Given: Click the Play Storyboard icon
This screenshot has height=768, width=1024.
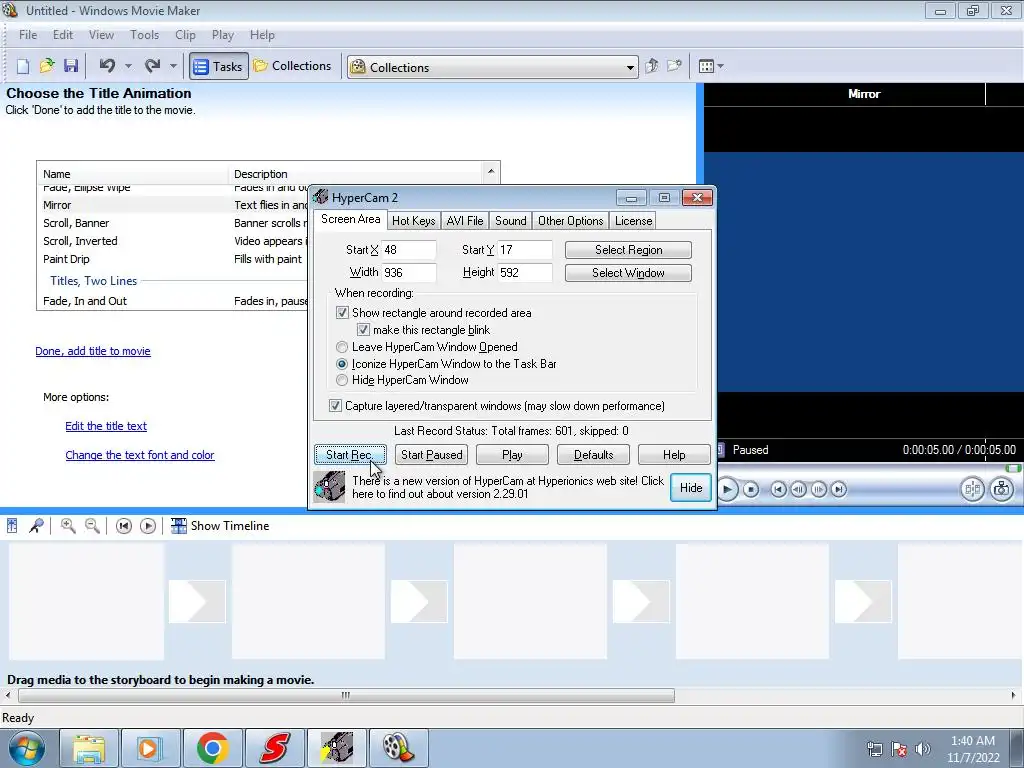Looking at the screenshot, I should point(148,526).
